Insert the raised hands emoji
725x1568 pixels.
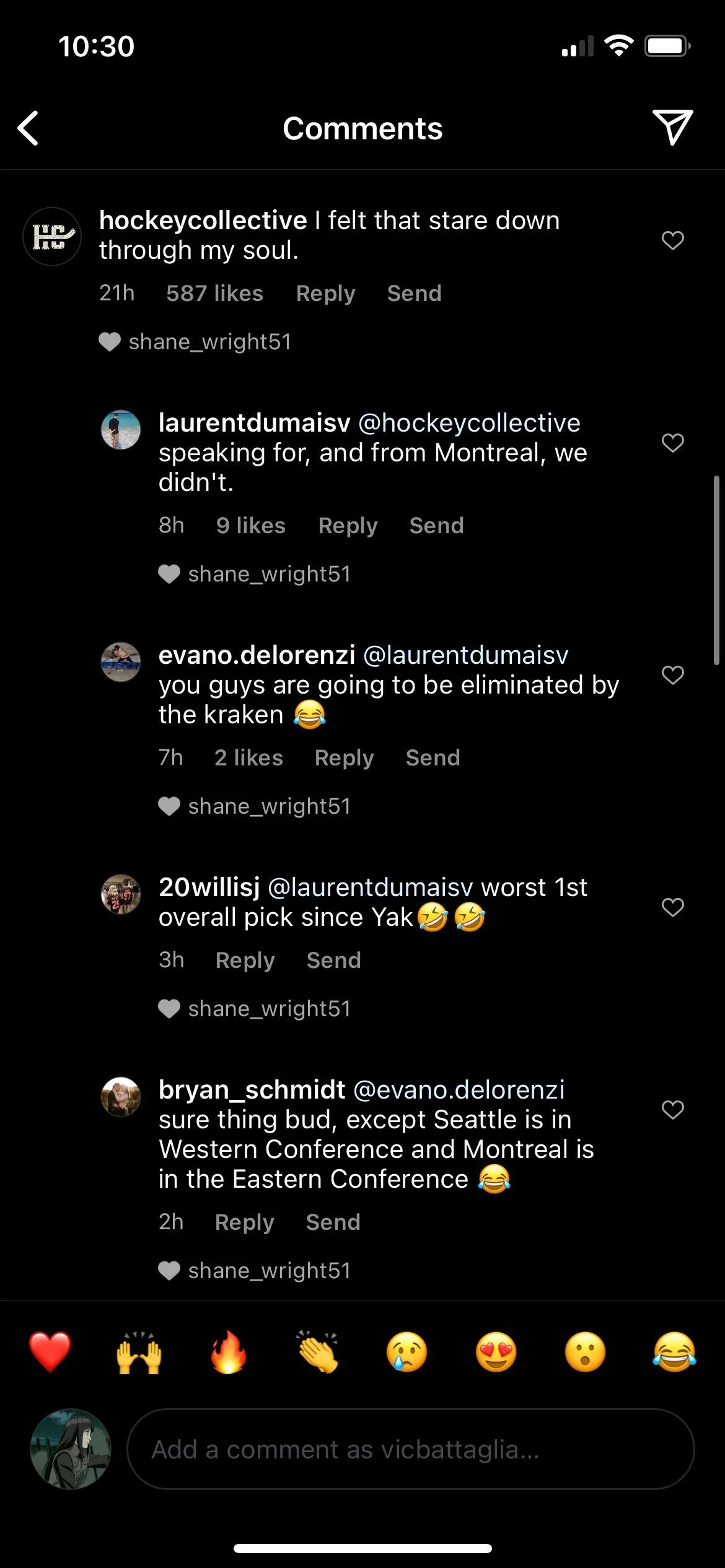[x=139, y=1352]
